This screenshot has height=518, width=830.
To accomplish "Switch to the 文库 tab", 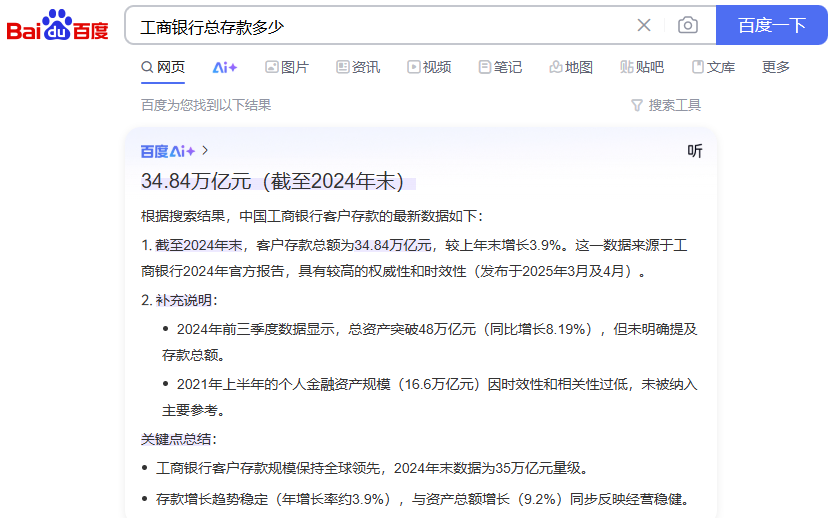I will click(713, 67).
